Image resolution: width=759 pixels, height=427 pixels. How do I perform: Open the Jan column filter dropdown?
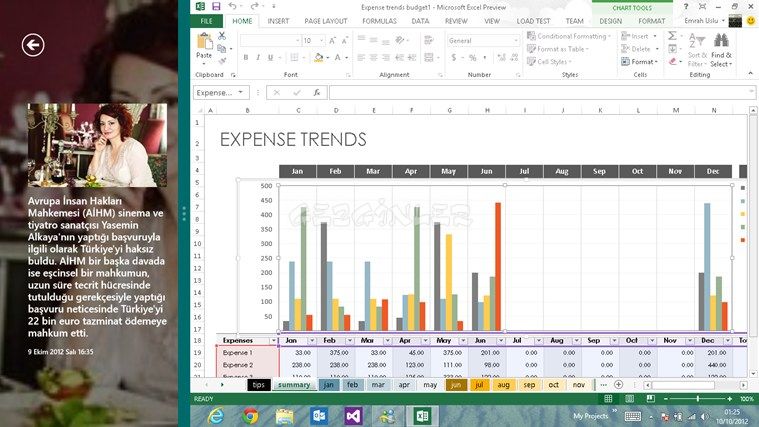[x=311, y=341]
